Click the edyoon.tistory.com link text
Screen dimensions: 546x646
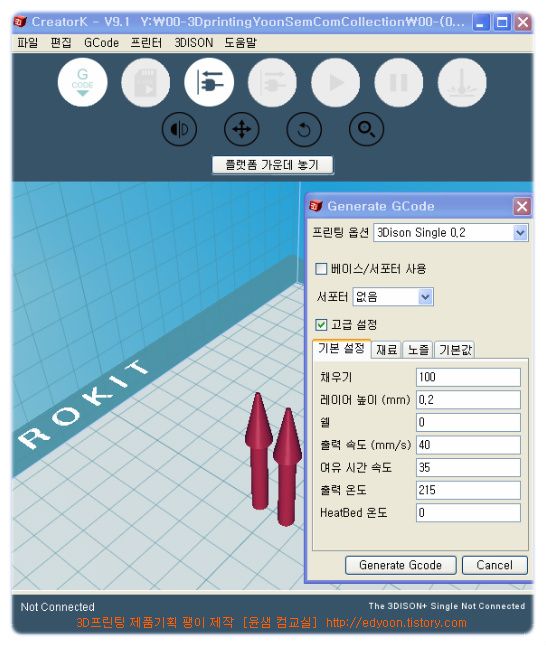pos(396,623)
